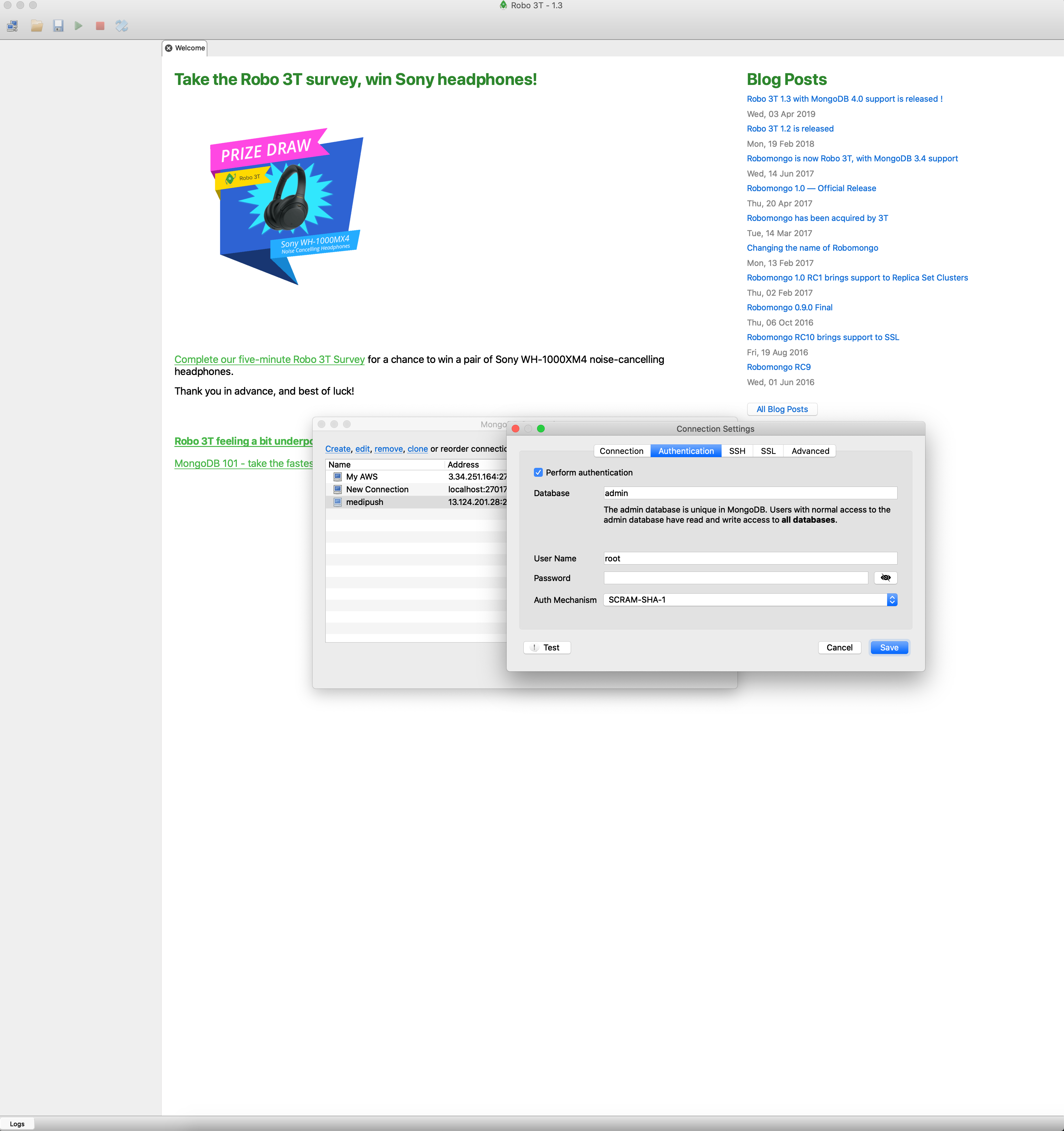Toggle password visibility eye button
The image size is (1064, 1131).
(x=885, y=578)
